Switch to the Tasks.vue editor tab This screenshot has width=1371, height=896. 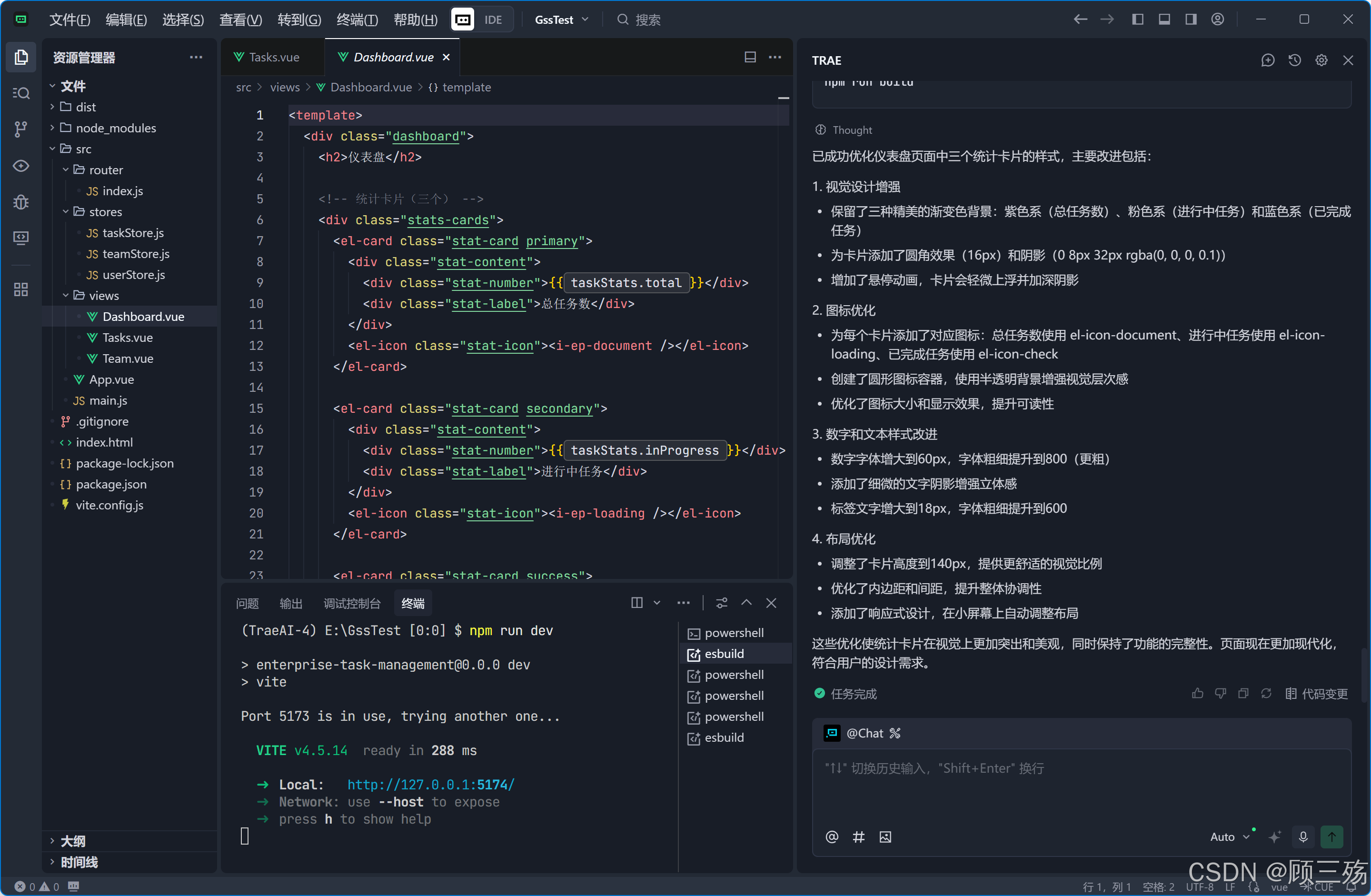[x=274, y=57]
